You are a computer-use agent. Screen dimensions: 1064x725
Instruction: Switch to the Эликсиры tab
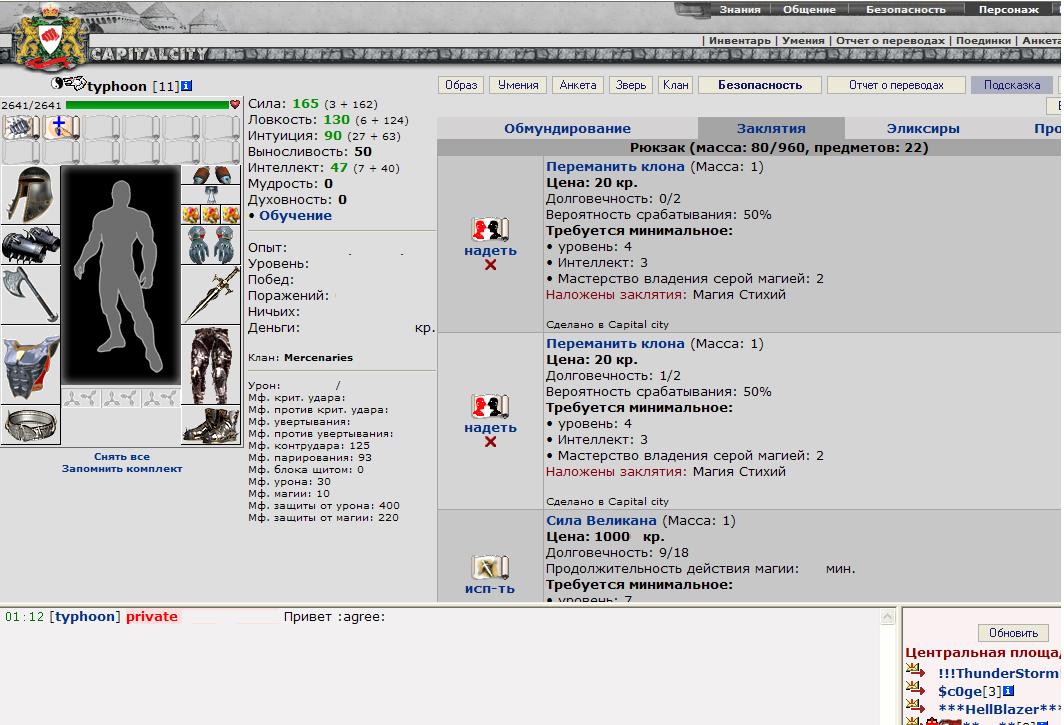923,128
